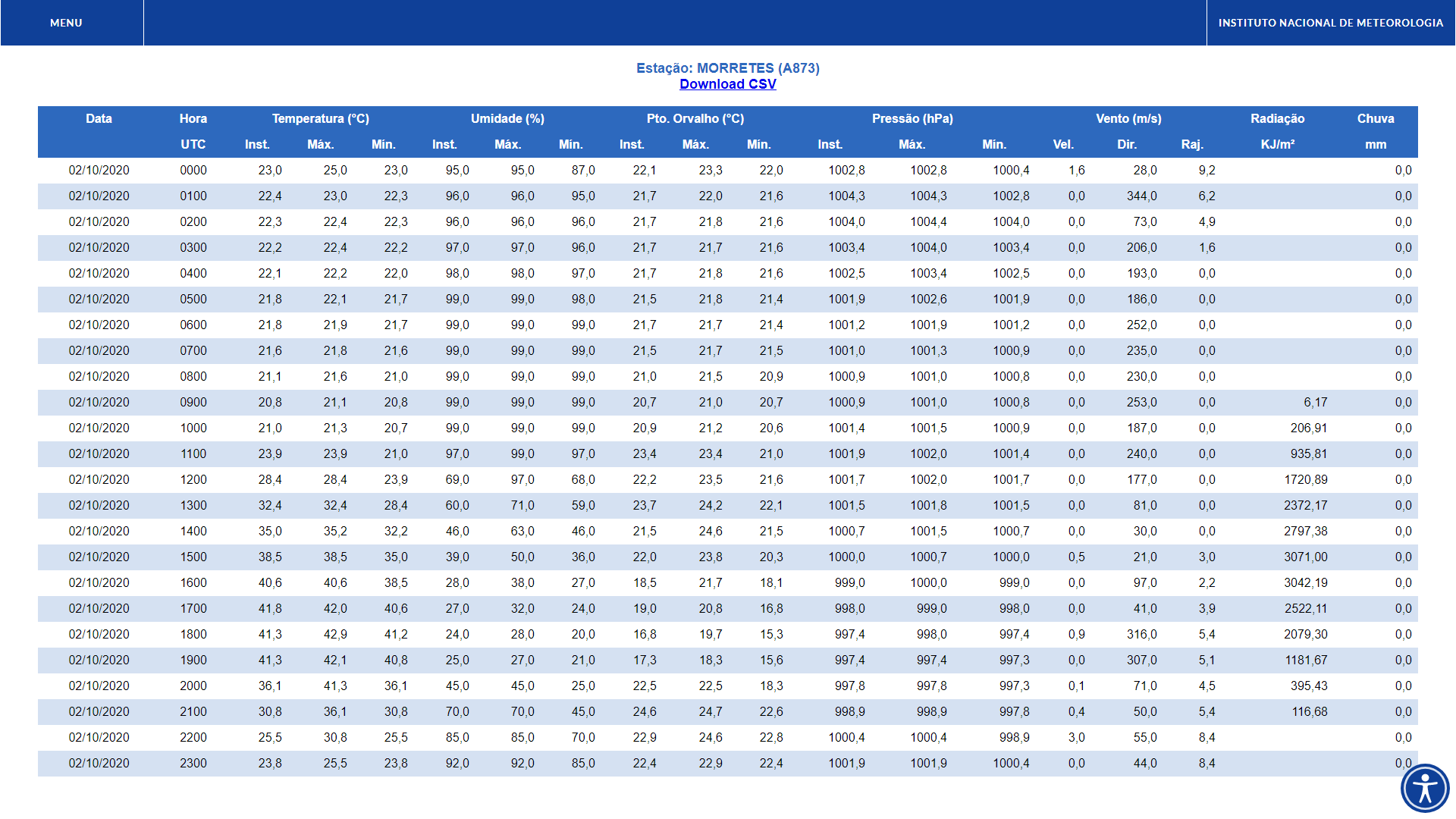This screenshot has width=1456, height=819.
Task: Select hour cell 2100
Action: pos(193,711)
